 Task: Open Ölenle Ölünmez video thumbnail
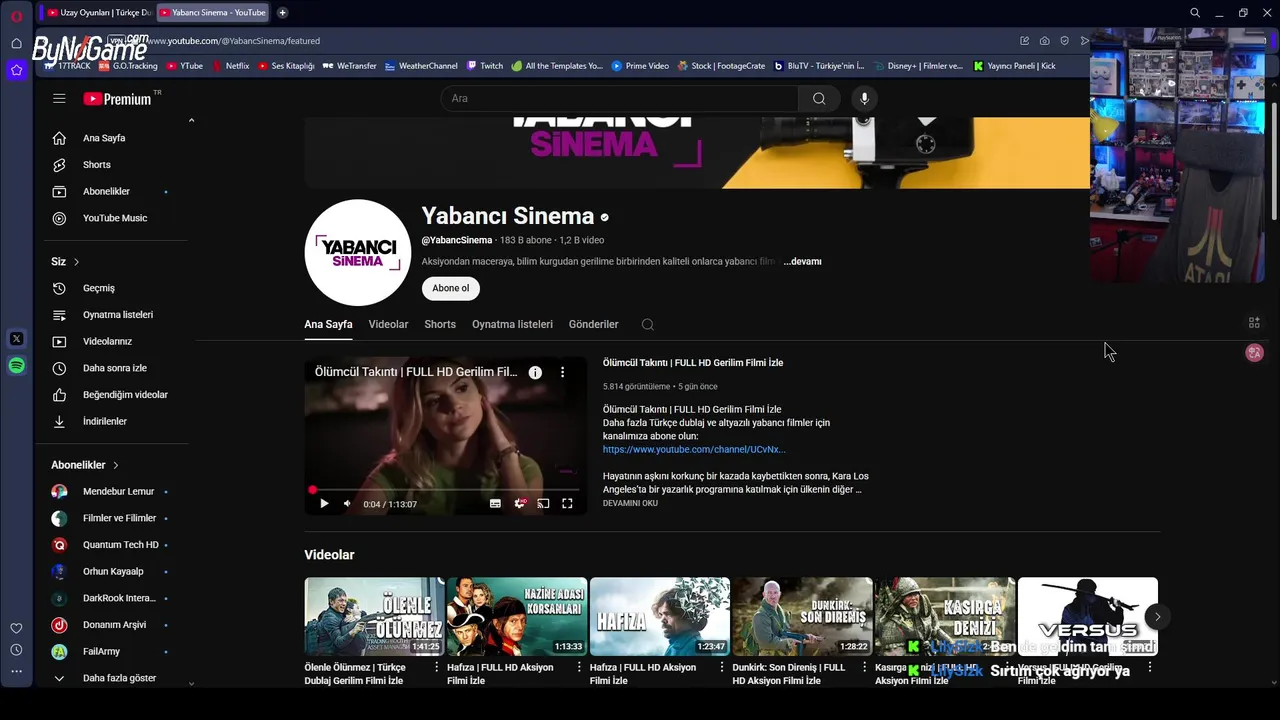tap(374, 616)
